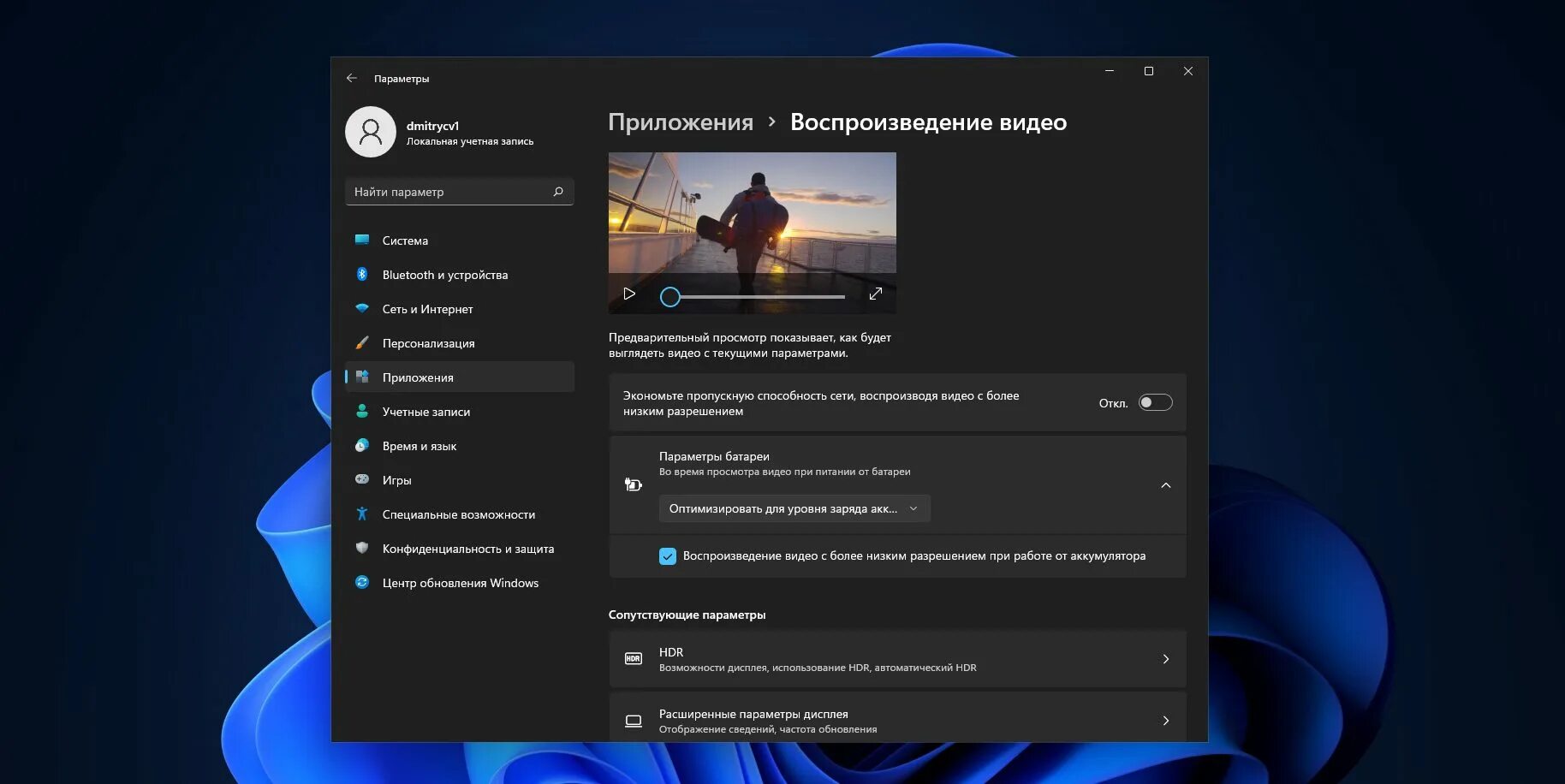This screenshot has width=1565, height=784.
Task: Maximize the Параметры window
Action: click(x=1149, y=71)
